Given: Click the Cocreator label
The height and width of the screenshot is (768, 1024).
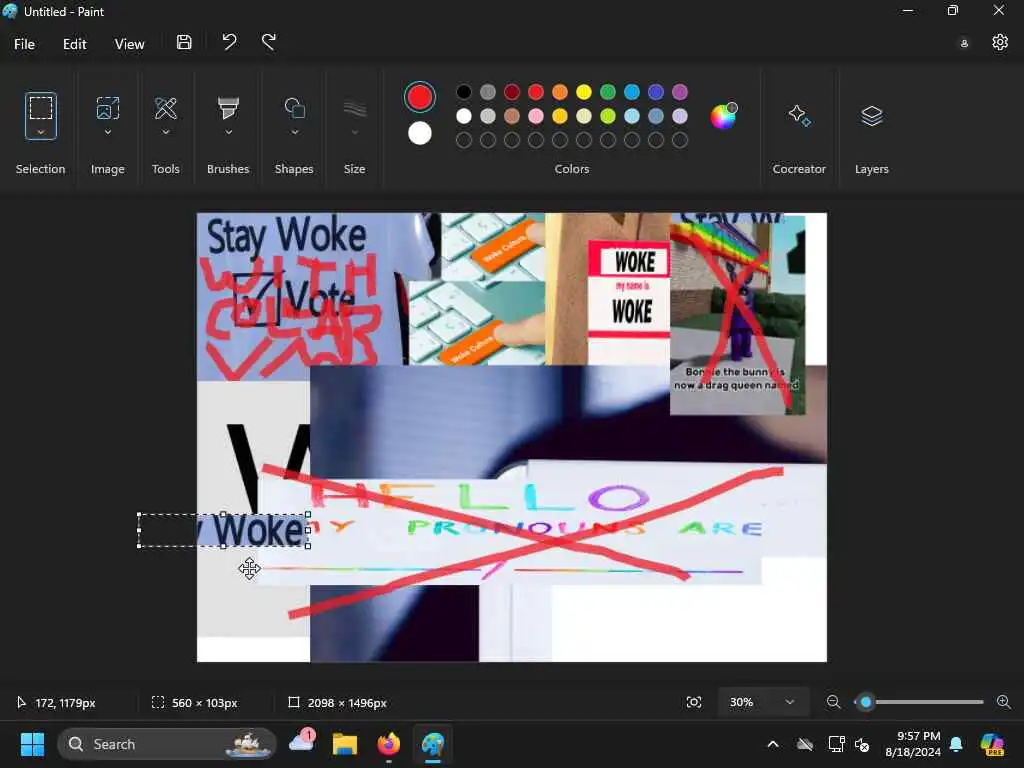Looking at the screenshot, I should tap(799, 169).
